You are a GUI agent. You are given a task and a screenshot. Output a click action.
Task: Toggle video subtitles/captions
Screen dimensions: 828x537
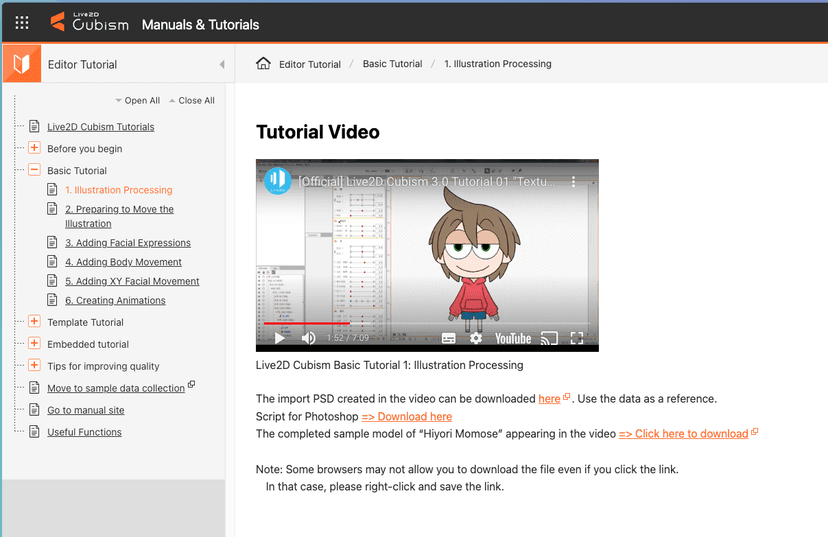[x=449, y=338]
